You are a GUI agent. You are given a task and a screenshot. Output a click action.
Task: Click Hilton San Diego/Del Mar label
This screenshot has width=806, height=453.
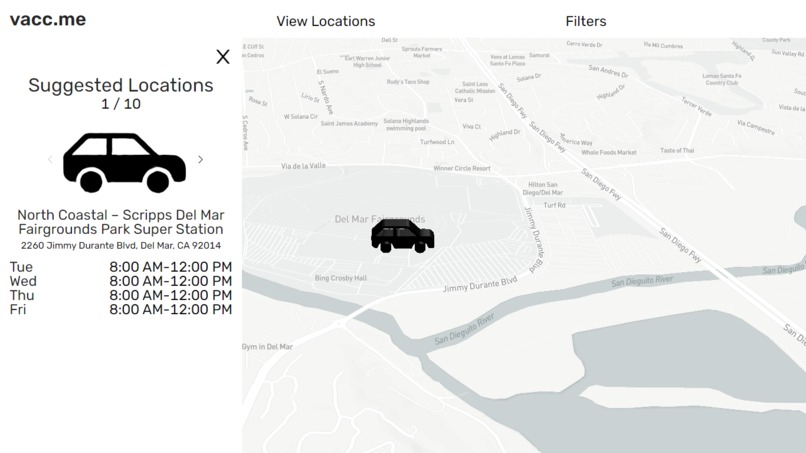(543, 189)
